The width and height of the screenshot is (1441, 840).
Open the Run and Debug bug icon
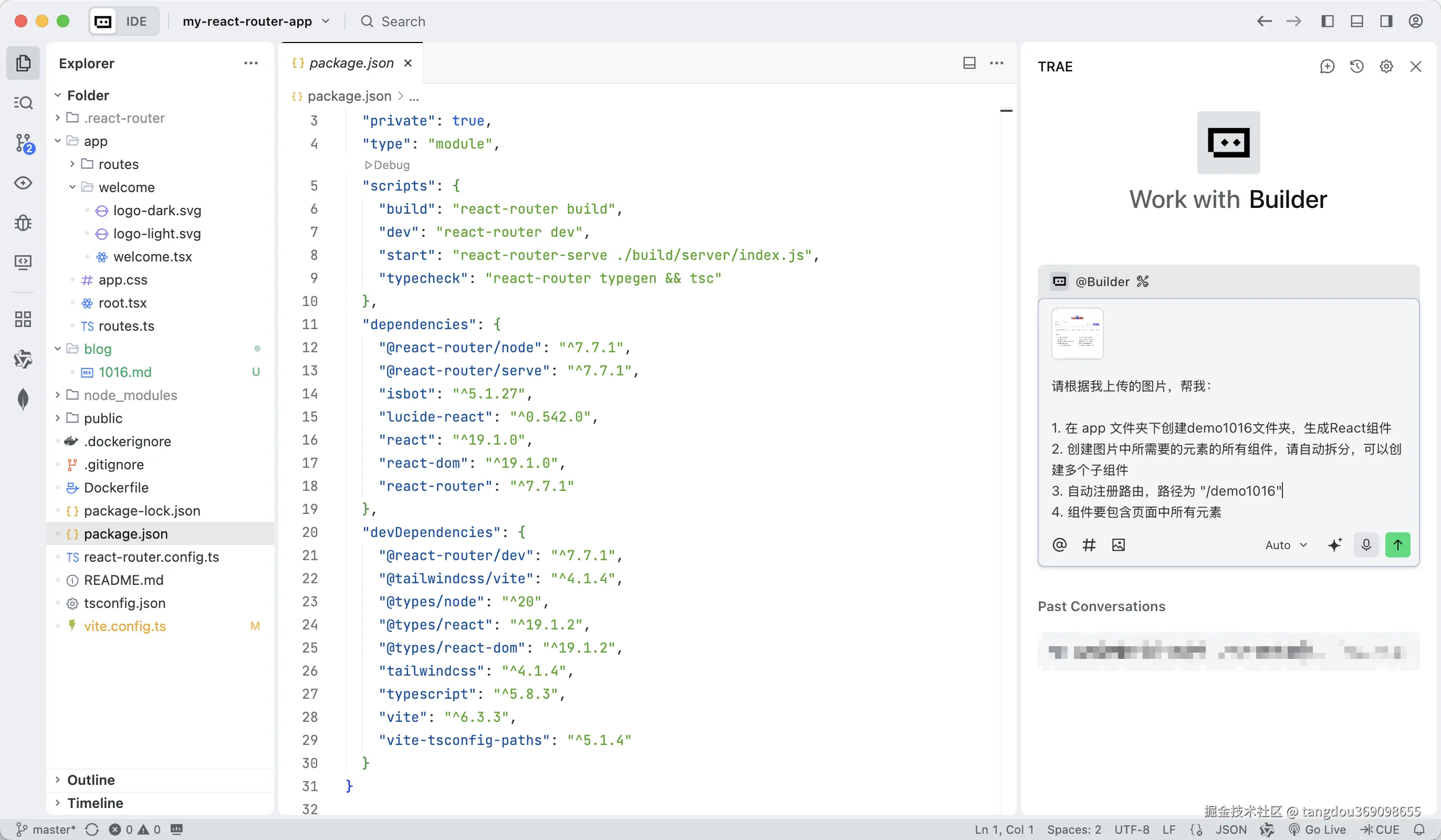click(x=24, y=223)
